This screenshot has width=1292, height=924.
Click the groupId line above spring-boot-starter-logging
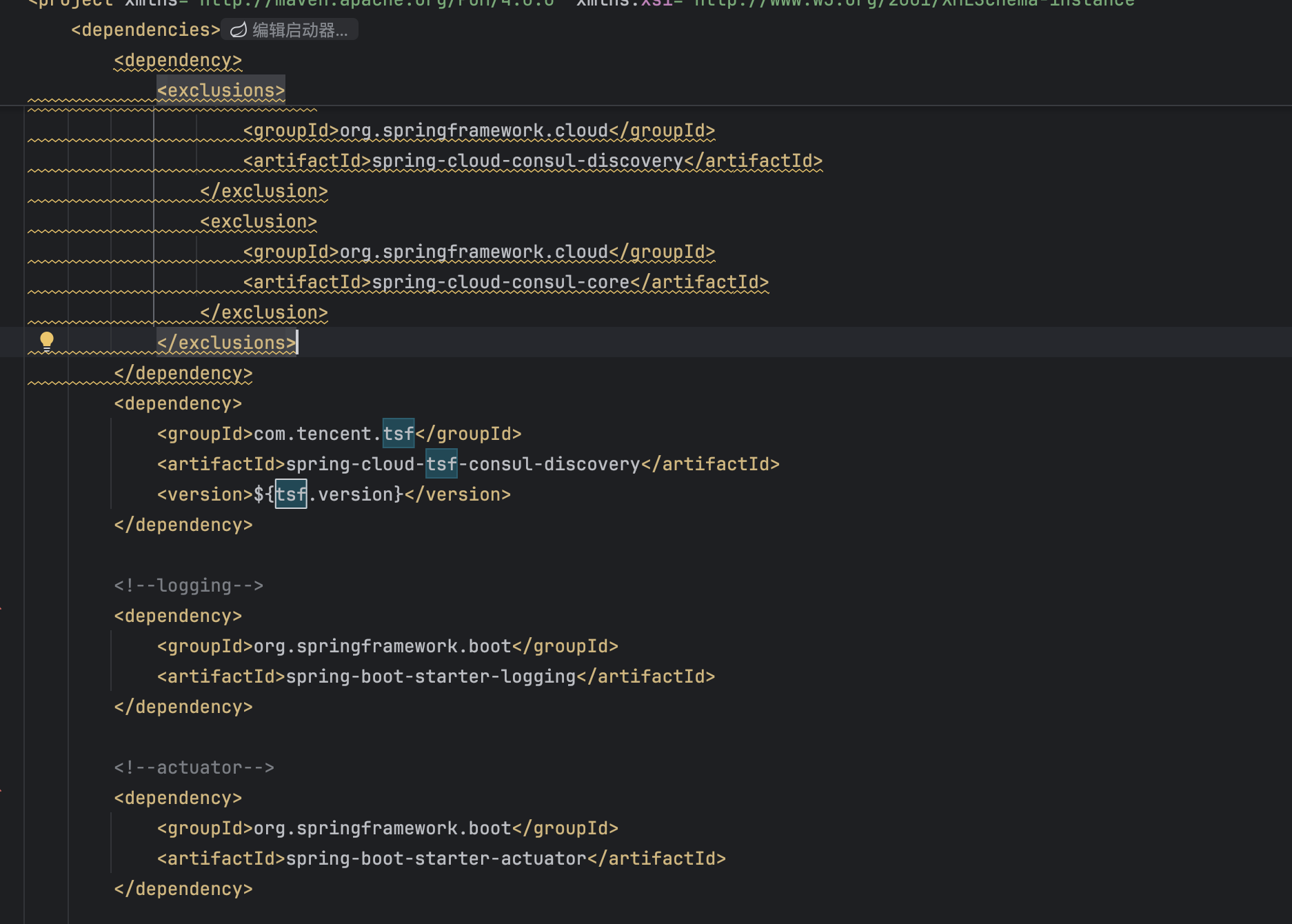[388, 646]
